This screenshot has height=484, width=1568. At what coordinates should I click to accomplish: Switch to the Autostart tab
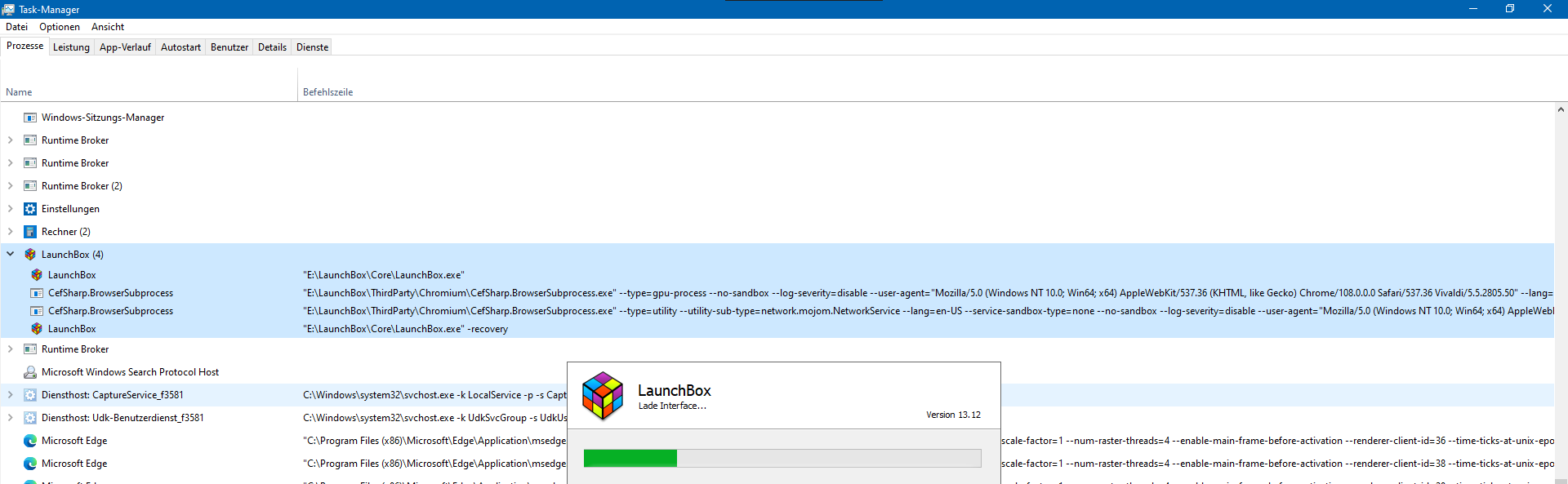(x=180, y=47)
